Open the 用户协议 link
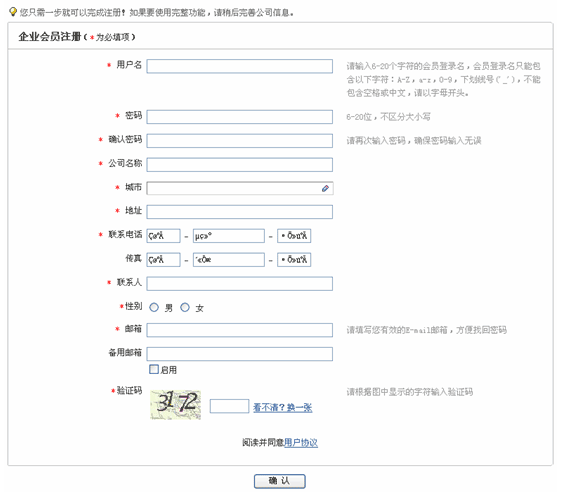 pyautogui.click(x=301, y=443)
